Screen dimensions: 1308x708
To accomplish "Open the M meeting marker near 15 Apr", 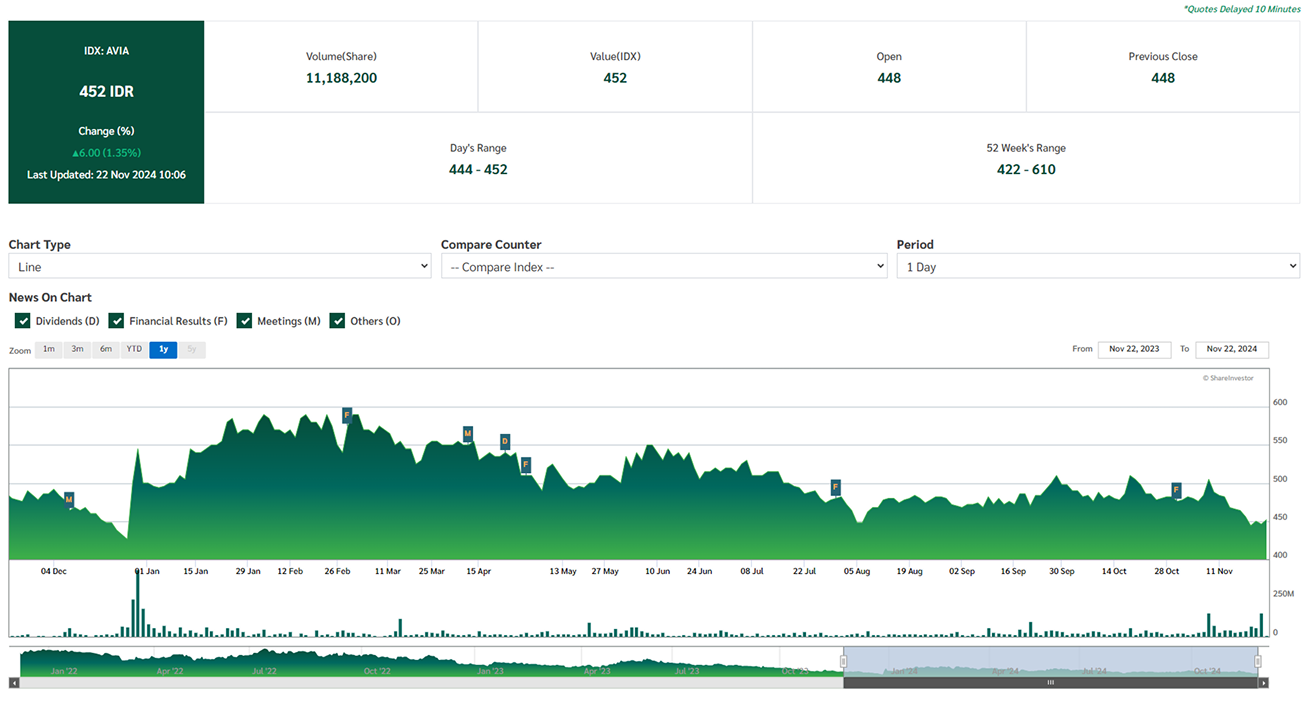I will coord(467,433).
